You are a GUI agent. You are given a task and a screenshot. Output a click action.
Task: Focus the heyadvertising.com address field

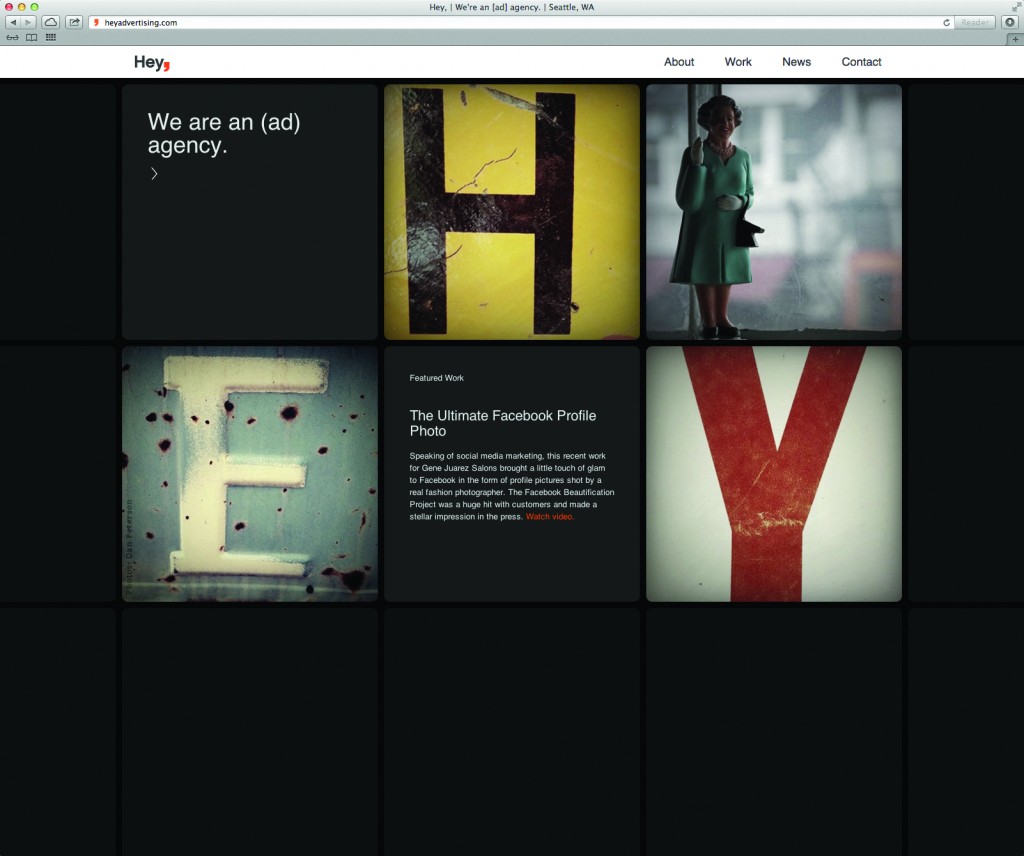click(x=519, y=22)
